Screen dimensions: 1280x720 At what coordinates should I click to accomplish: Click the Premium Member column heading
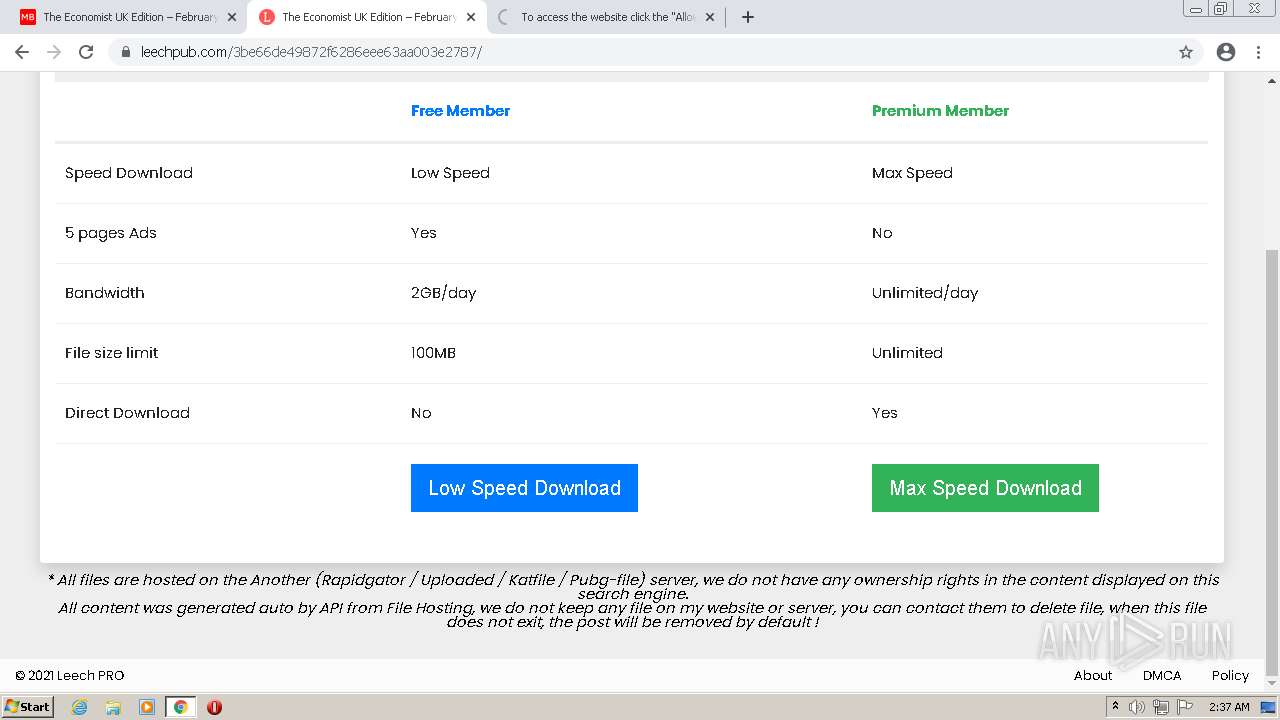[940, 111]
